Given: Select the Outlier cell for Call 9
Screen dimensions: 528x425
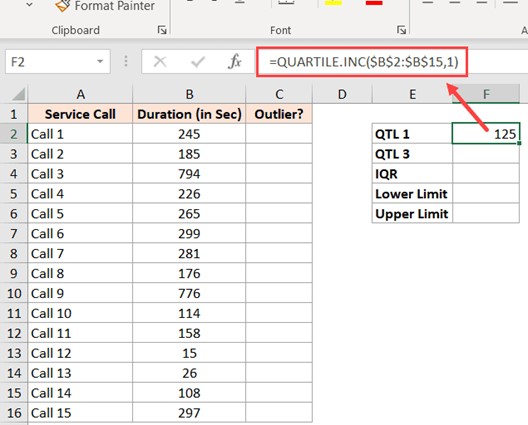Looking at the screenshot, I should click(279, 293).
